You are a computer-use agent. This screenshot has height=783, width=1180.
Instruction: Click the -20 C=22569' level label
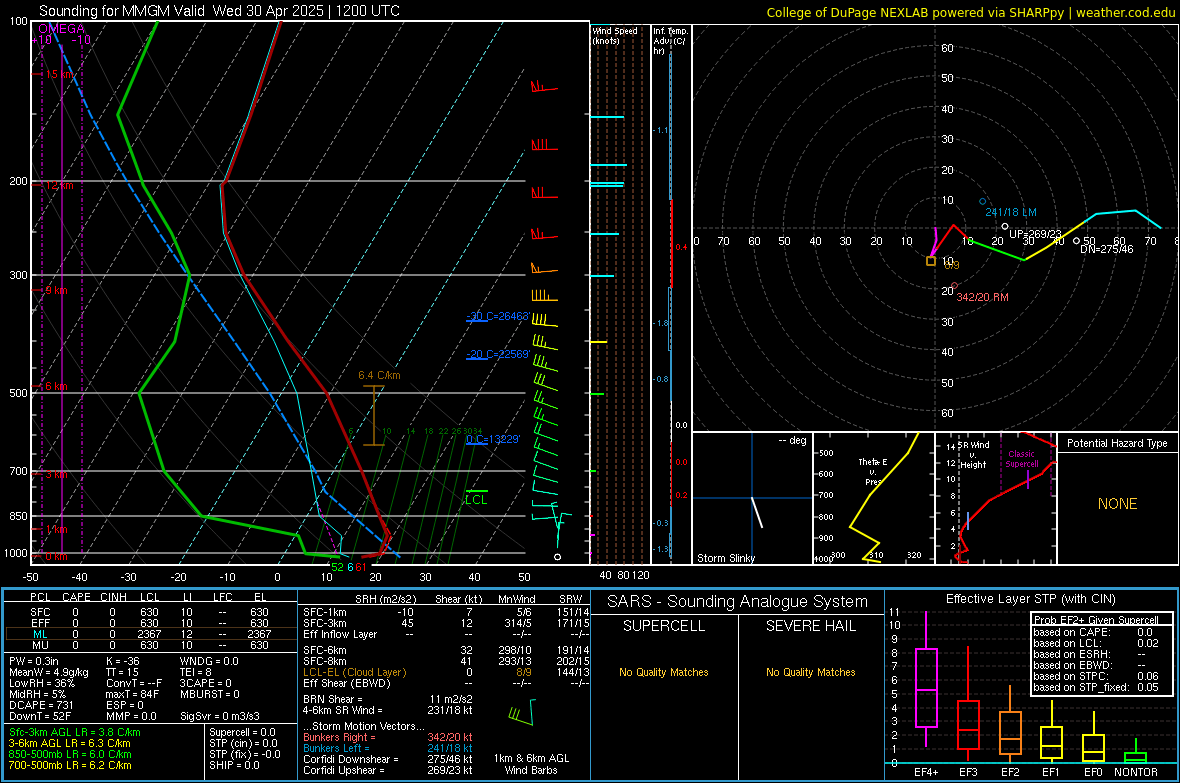[497, 354]
